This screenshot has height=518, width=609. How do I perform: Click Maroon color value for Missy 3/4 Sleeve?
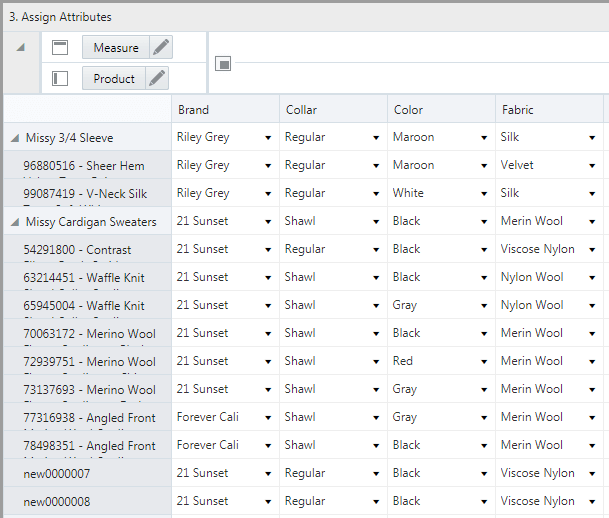(x=413, y=137)
